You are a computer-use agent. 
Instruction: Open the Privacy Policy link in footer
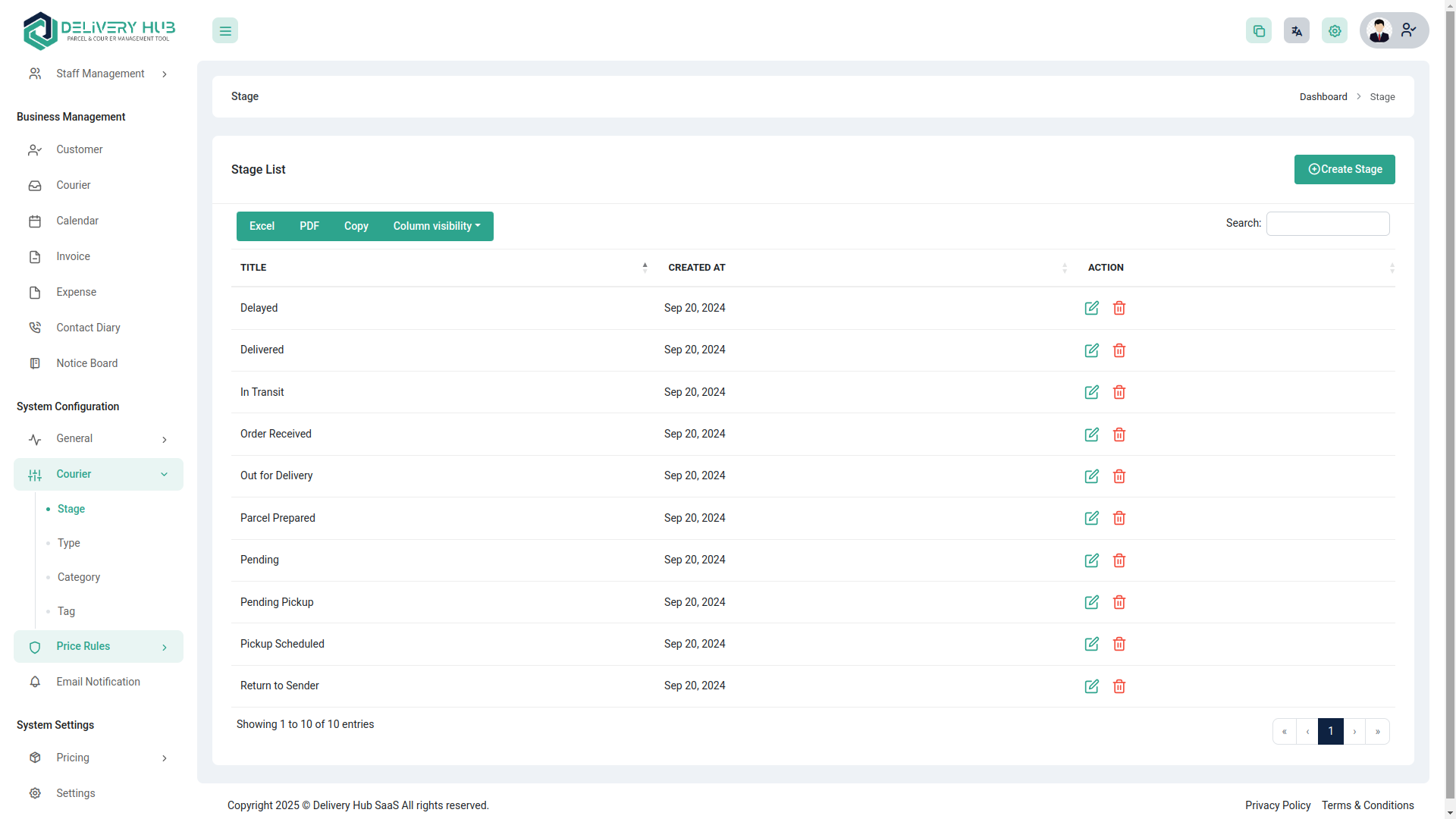click(1278, 805)
